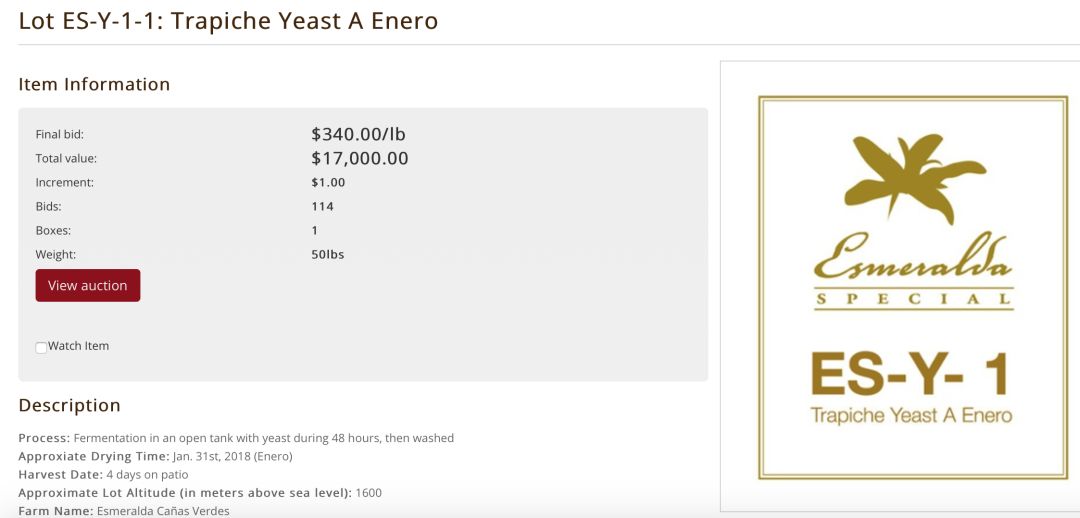Screen dimensions: 1080x518
Task: Click the Esmeralda script wordmark in the image
Action: (x=912, y=258)
